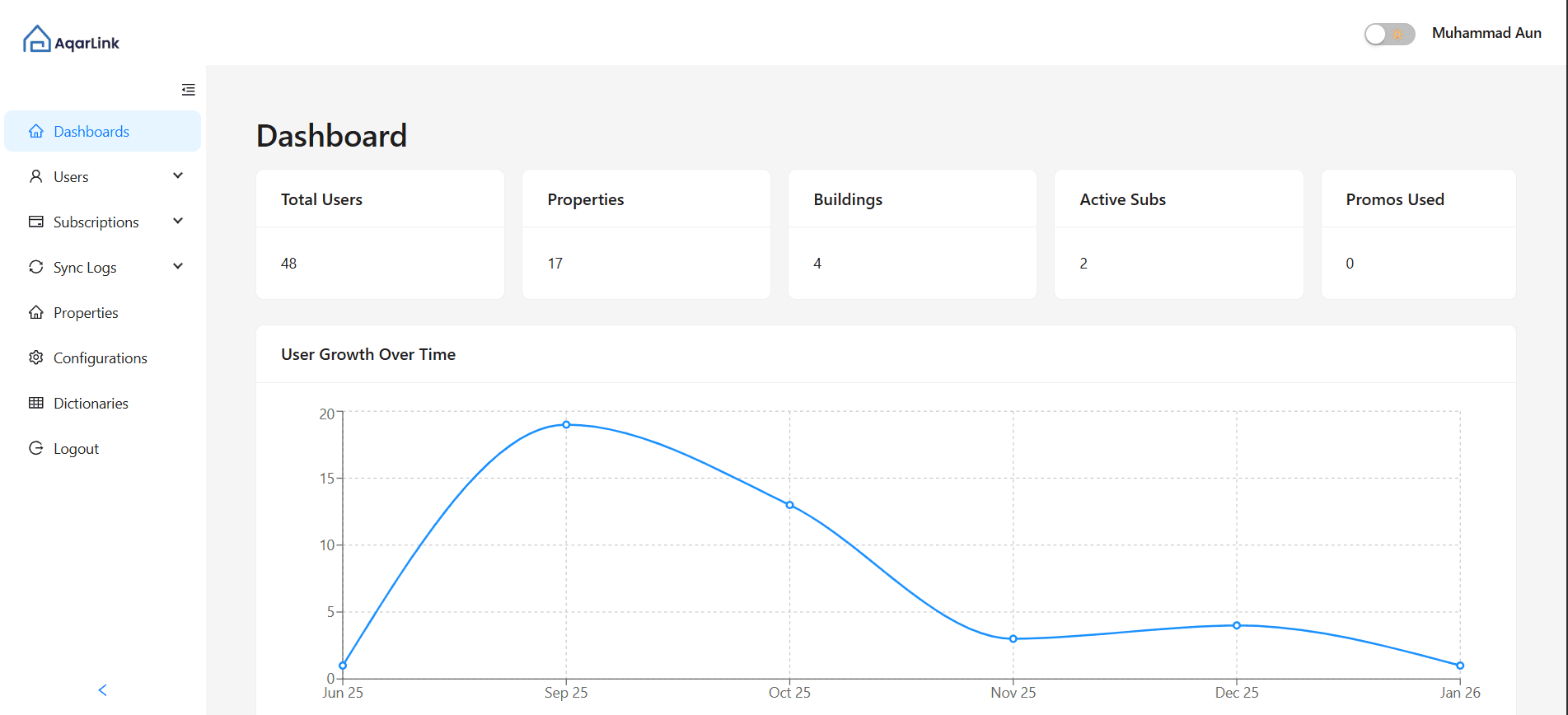Image resolution: width=1568 pixels, height=715 pixels.
Task: Click the AqarLink house logo
Action: coord(37,40)
